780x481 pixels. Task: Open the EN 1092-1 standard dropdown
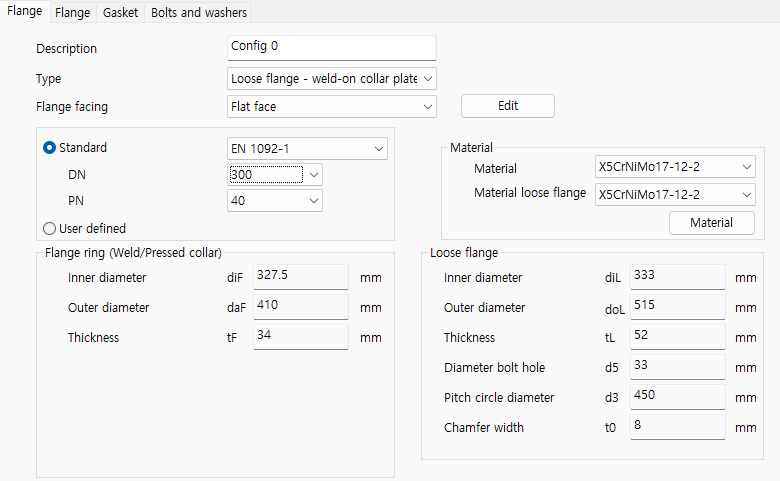[x=307, y=148]
